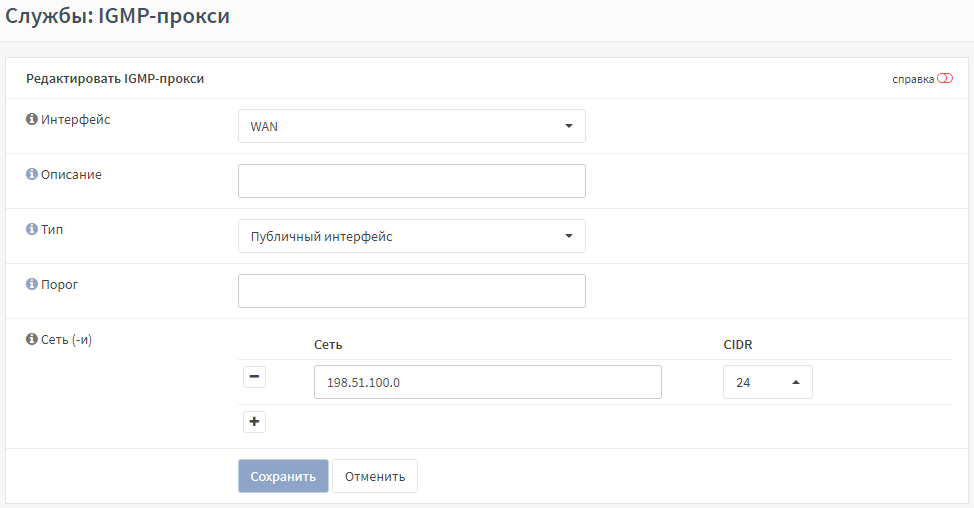
Task: Click the Сохранить button
Action: pyautogui.click(x=283, y=476)
